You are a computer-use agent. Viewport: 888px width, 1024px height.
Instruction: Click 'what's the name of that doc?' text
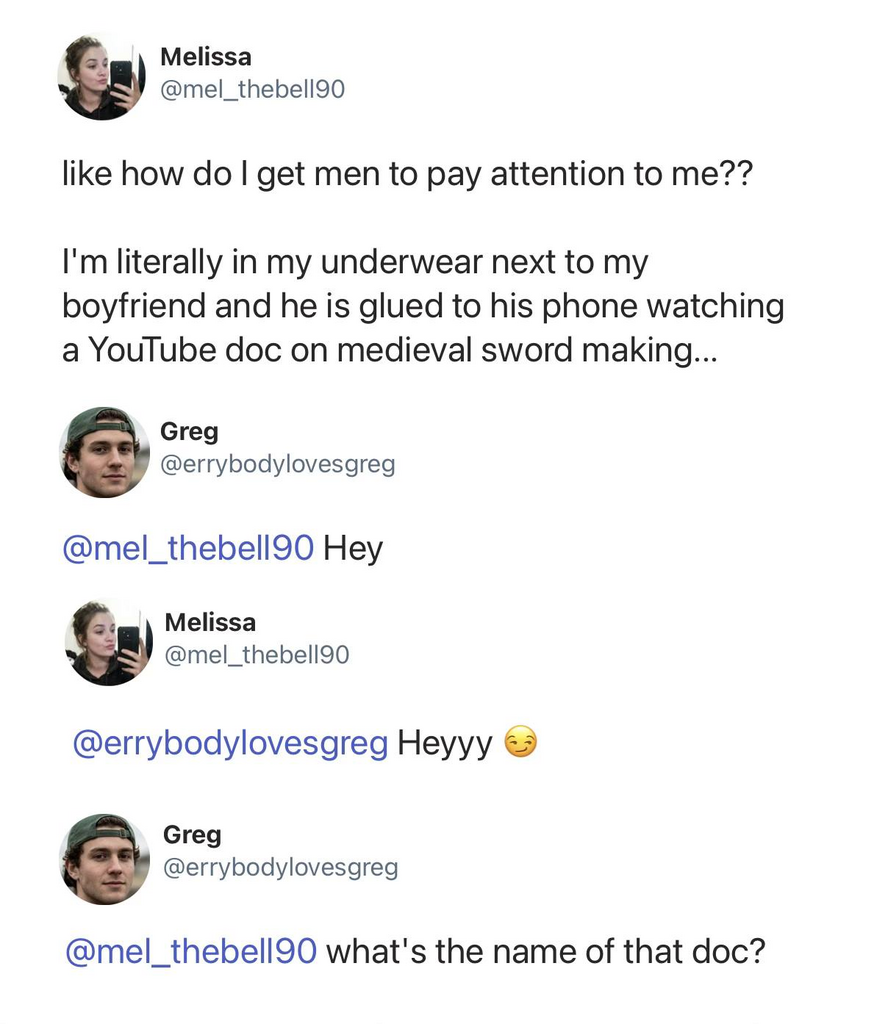[545, 950]
